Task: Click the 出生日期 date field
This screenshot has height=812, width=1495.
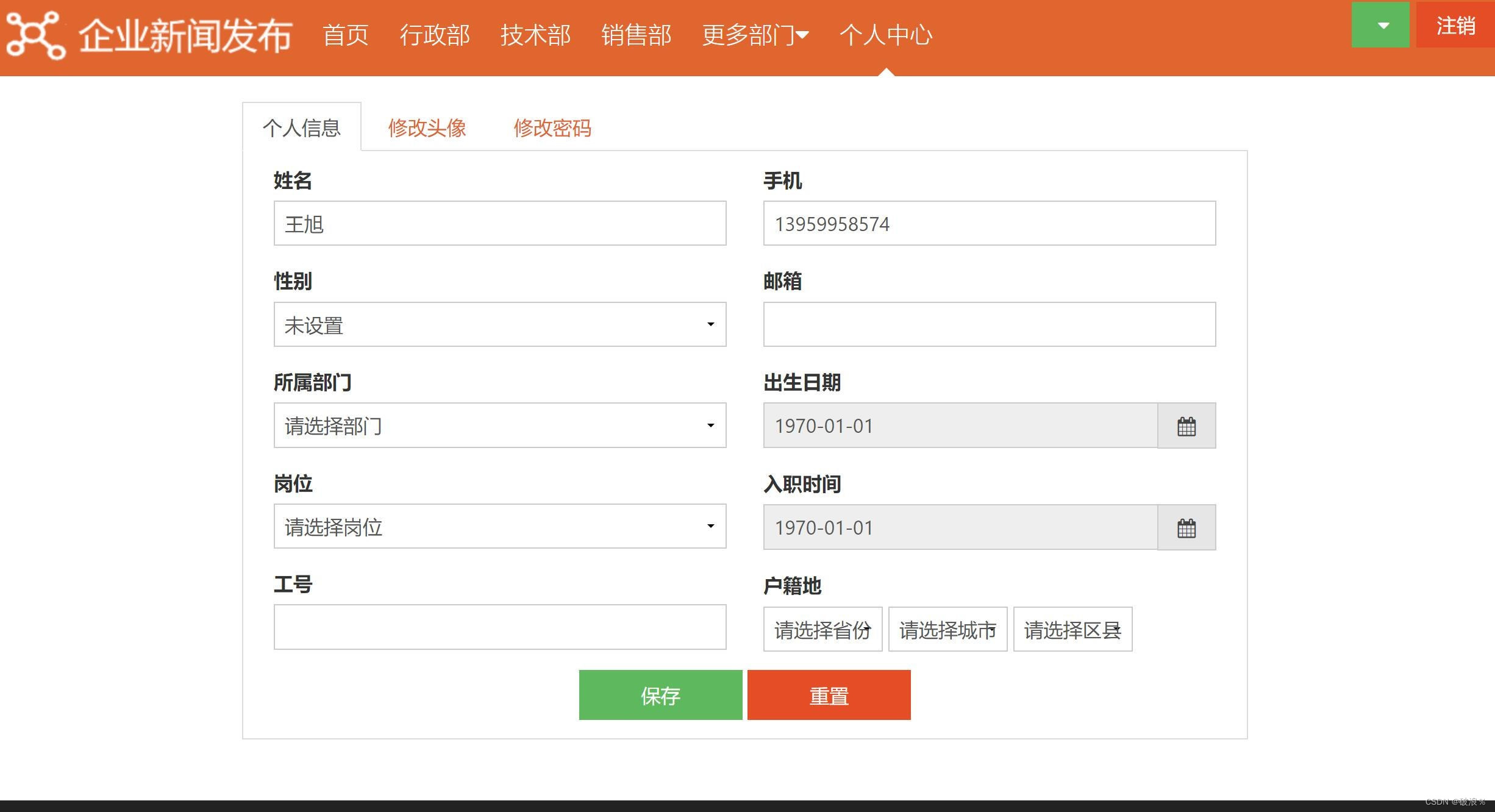Action: click(960, 426)
